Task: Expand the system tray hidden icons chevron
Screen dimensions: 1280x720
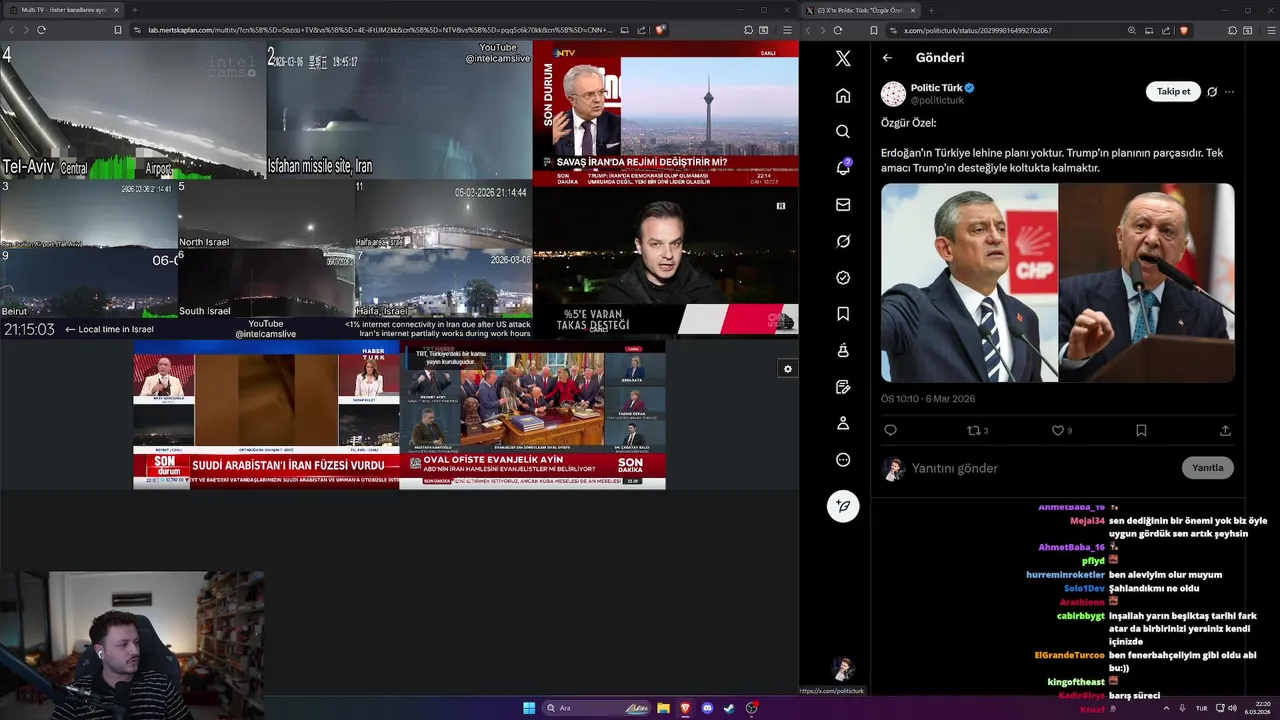Action: [x=1166, y=708]
